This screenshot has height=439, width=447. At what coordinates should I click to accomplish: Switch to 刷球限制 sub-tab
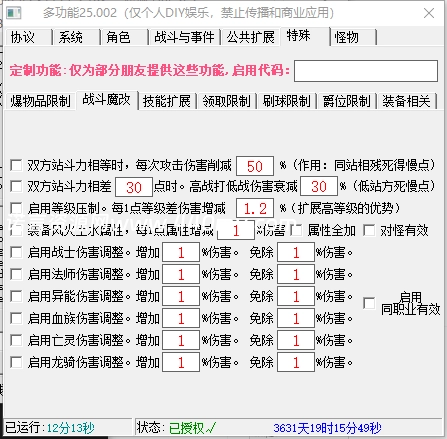[x=287, y=101]
